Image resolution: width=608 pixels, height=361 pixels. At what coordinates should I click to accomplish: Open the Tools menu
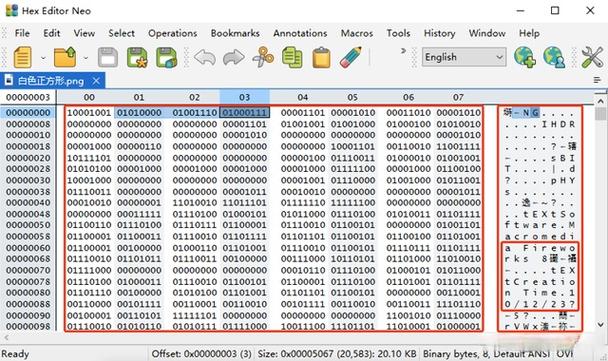tap(398, 33)
